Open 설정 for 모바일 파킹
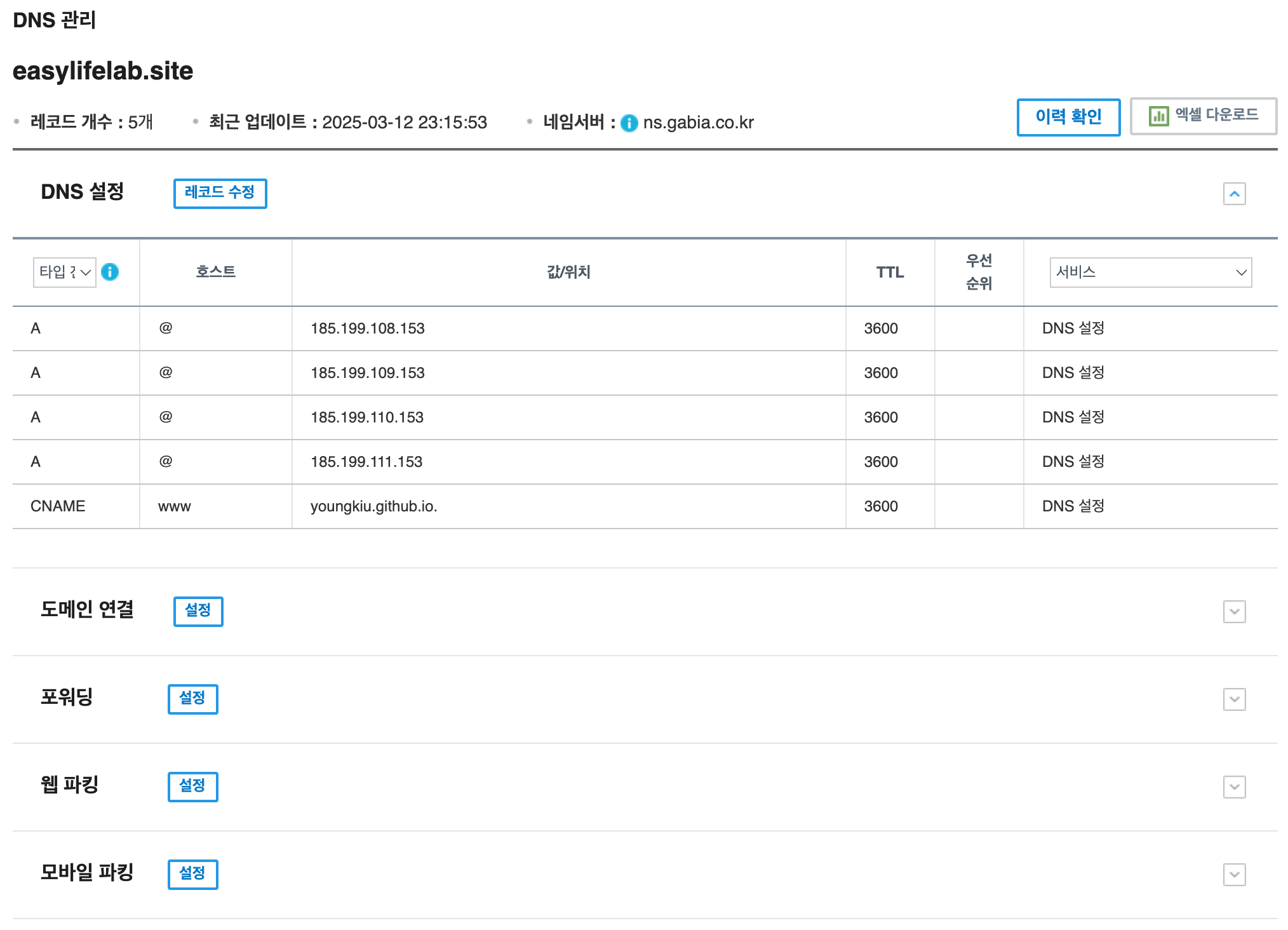The image size is (1288, 930). (192, 874)
